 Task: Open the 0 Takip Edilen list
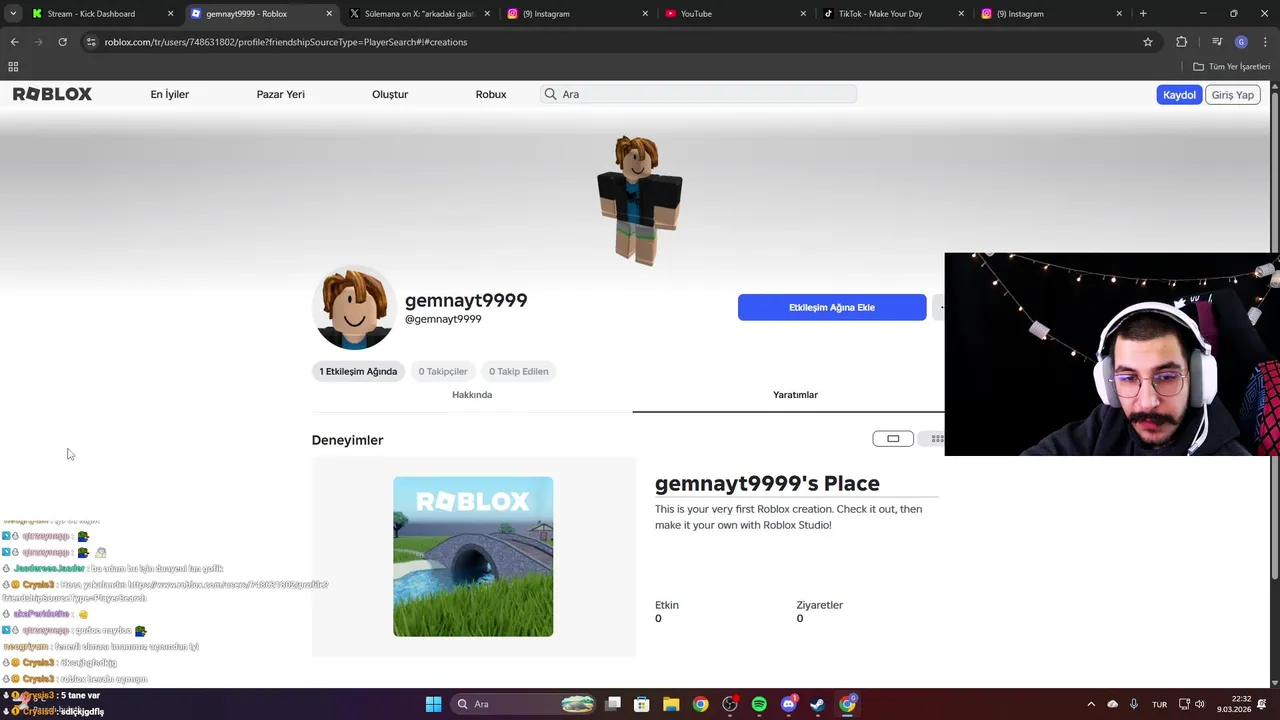coord(518,371)
